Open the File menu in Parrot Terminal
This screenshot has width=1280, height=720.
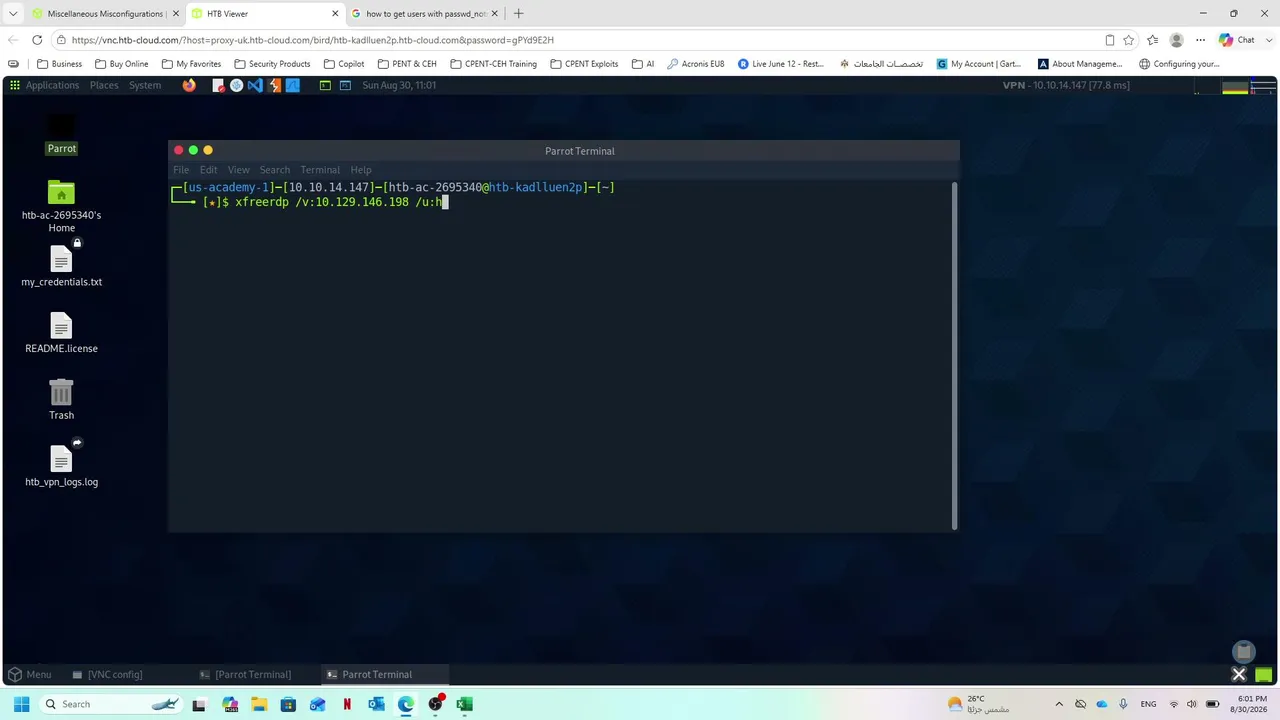(x=181, y=170)
